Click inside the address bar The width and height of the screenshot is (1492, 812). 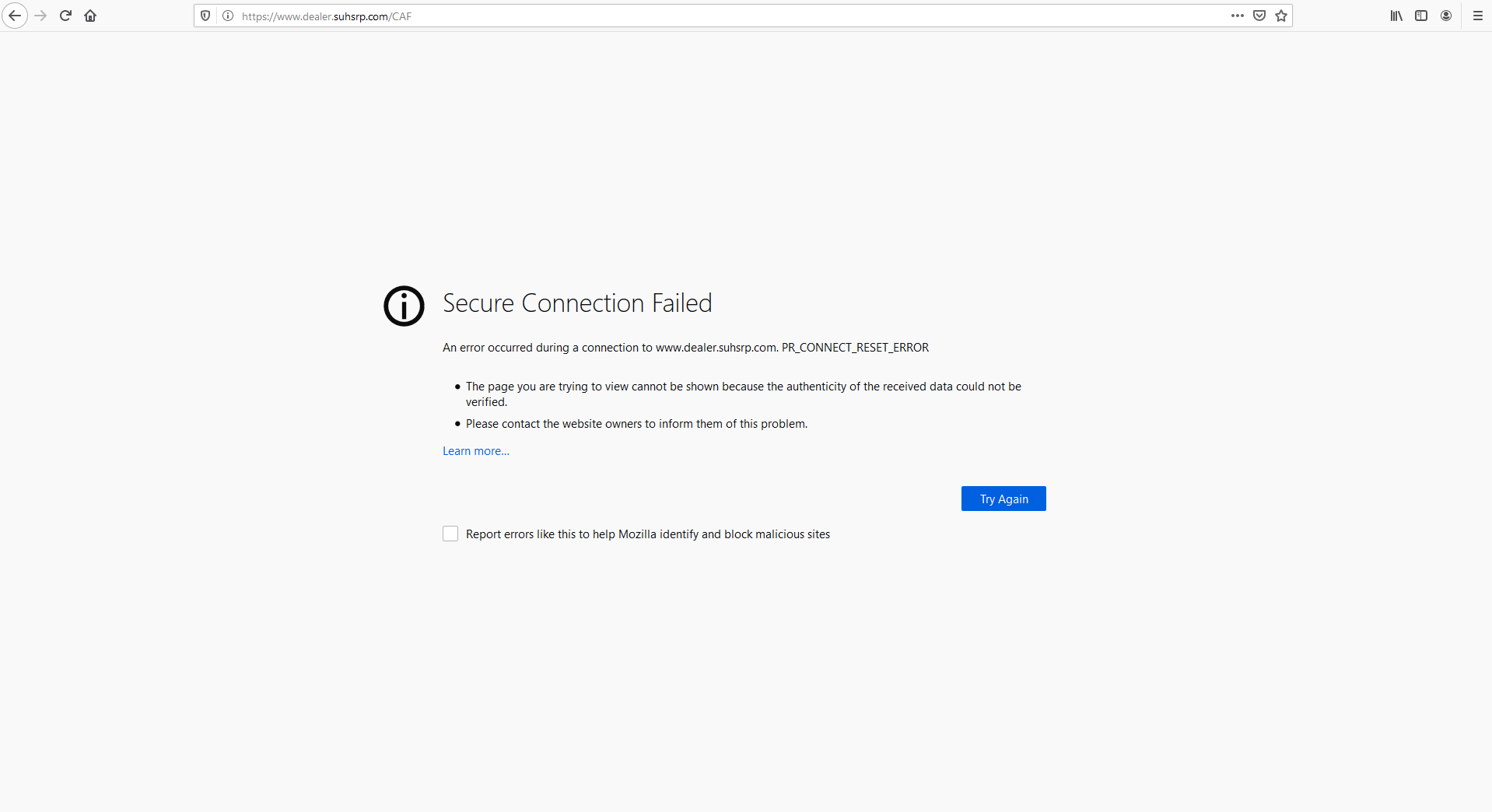tap(700, 16)
